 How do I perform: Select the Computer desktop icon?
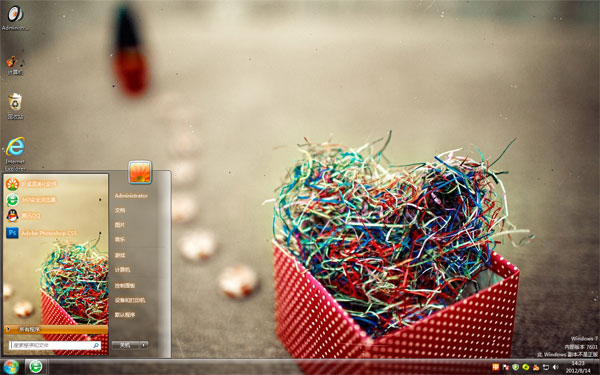tap(15, 65)
